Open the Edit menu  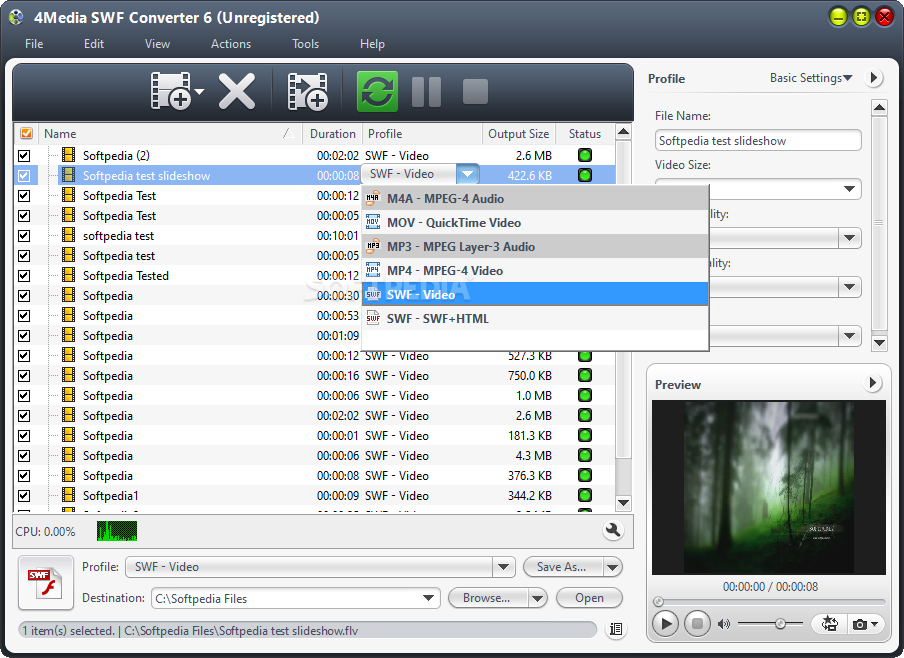93,44
